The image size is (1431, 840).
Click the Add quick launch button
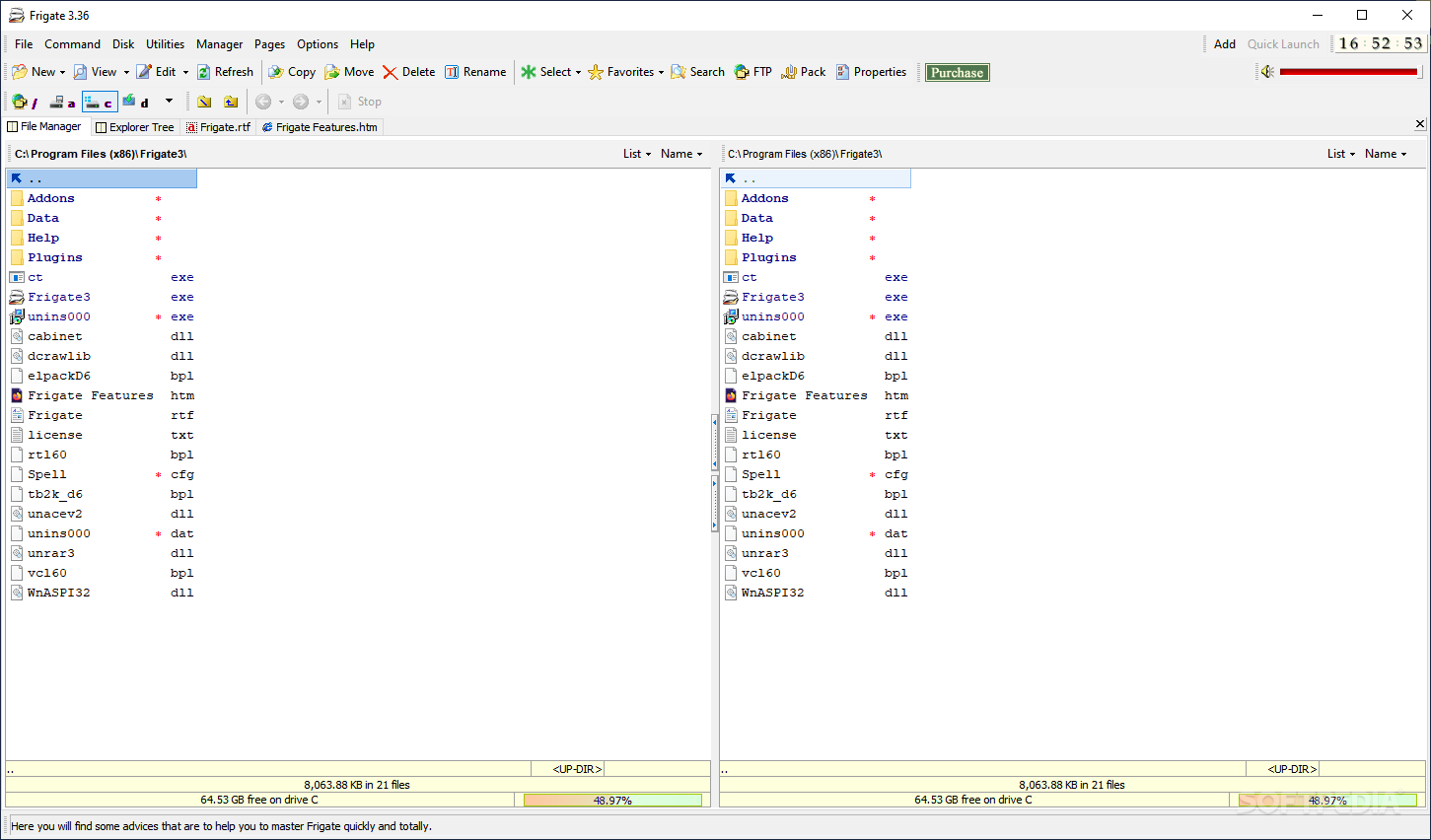pyautogui.click(x=1225, y=44)
